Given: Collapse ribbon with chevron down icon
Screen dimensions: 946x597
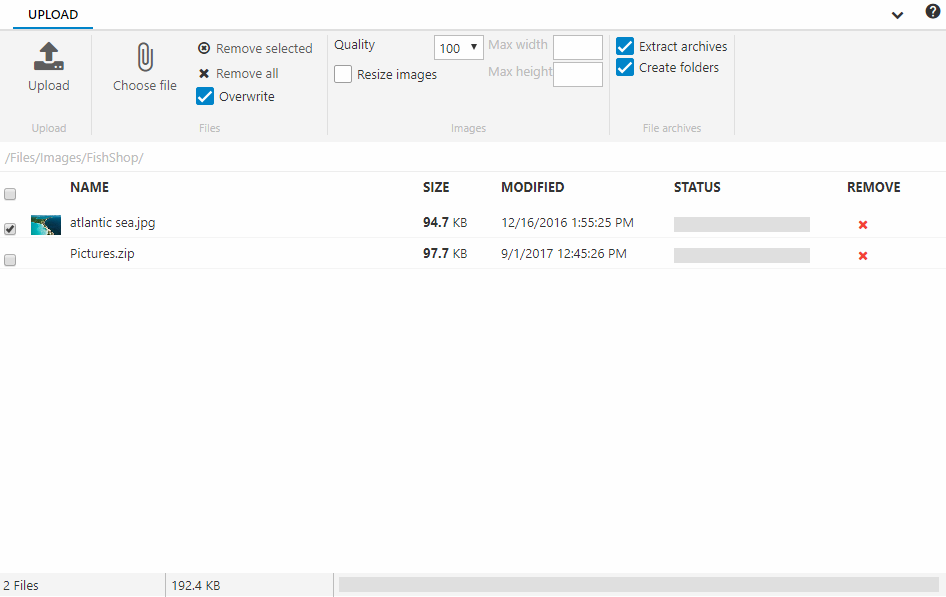Looking at the screenshot, I should [x=897, y=14].
